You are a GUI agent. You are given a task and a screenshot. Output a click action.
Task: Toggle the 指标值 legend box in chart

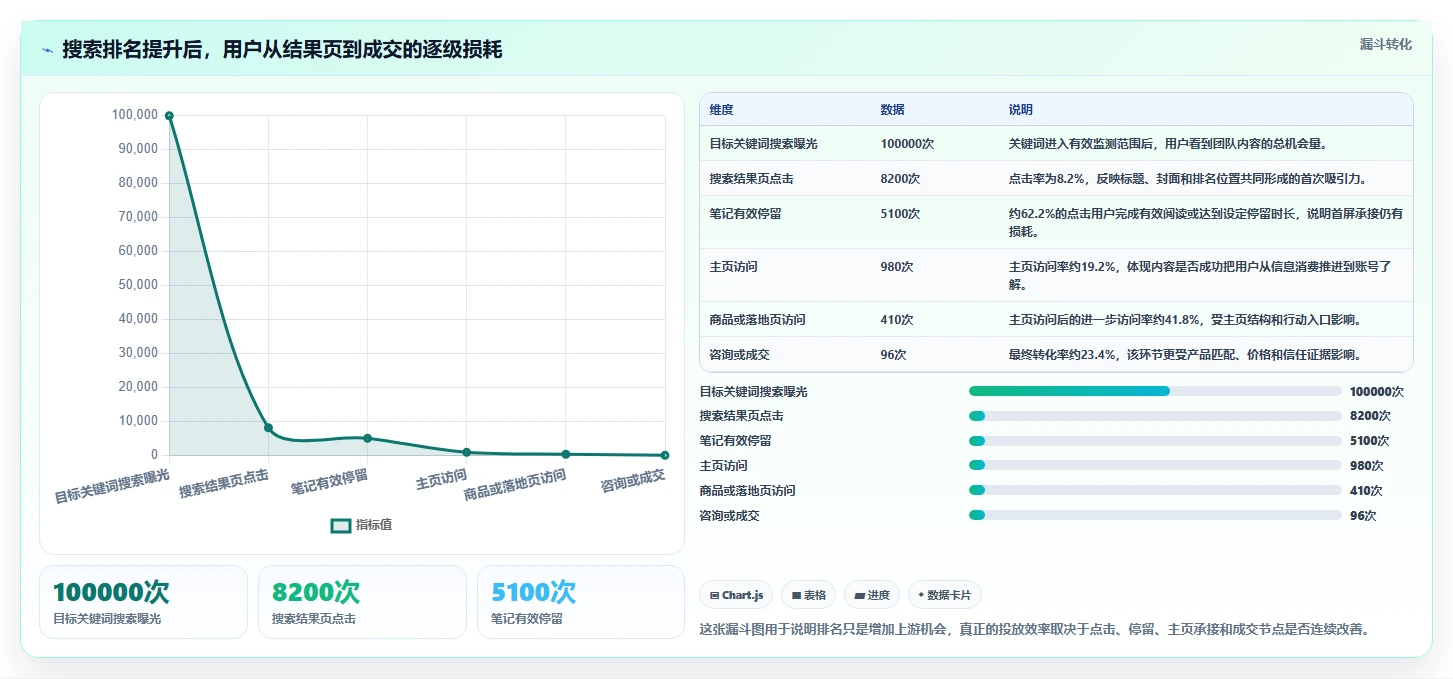[341, 525]
